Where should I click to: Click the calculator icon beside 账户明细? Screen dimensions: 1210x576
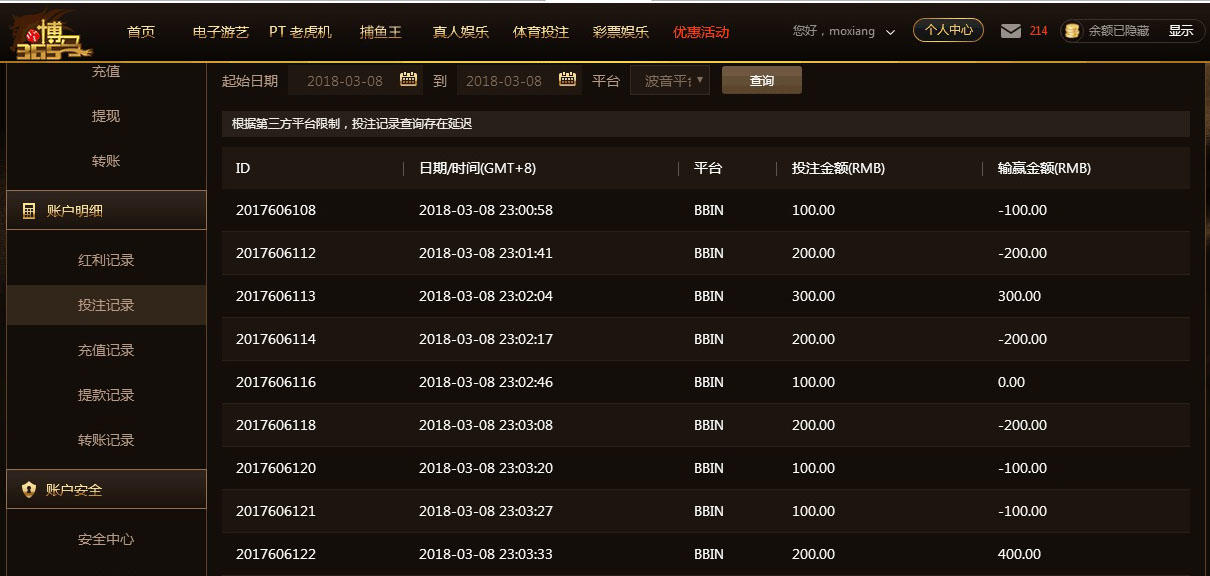tap(28, 210)
